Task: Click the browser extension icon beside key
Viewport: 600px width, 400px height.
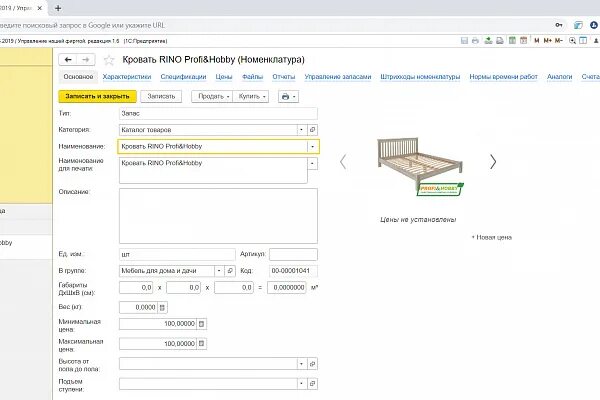Action: coord(578,25)
